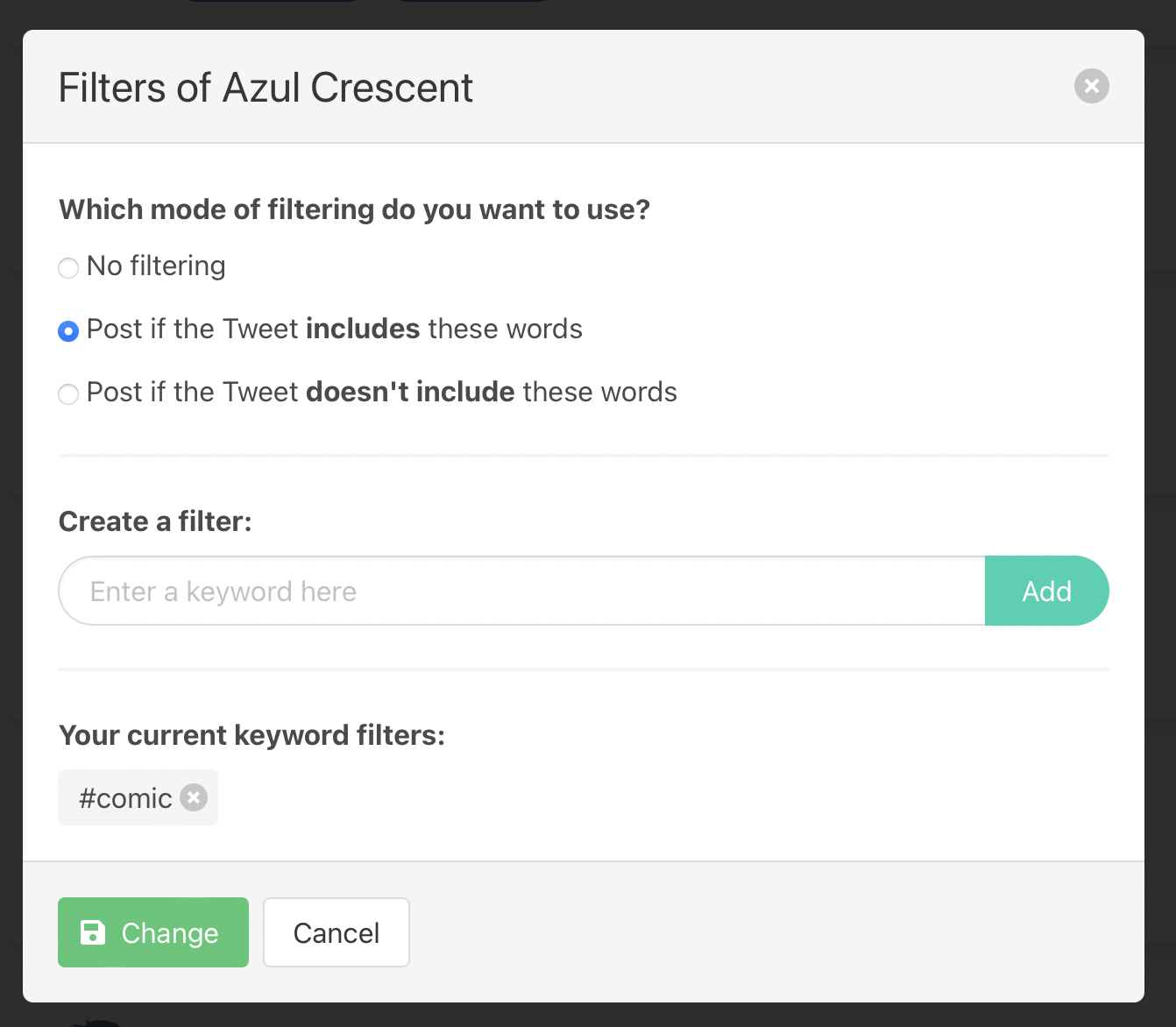Save filters with the Change button
The height and width of the screenshot is (1027, 1176).
pyautogui.click(x=153, y=932)
